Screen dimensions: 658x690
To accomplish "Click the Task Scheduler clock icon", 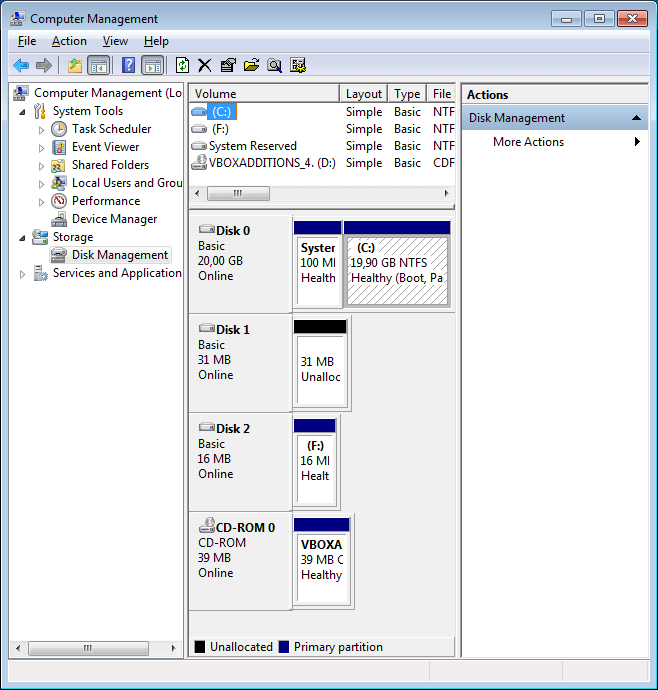I will [x=59, y=129].
